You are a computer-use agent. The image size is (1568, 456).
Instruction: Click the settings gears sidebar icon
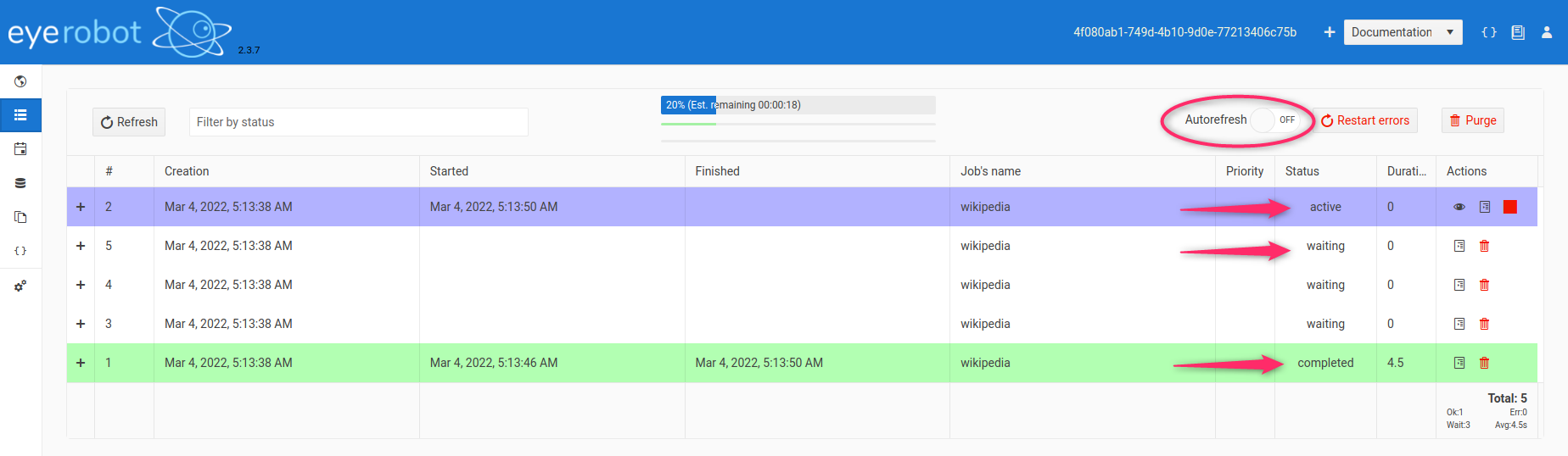coord(20,286)
